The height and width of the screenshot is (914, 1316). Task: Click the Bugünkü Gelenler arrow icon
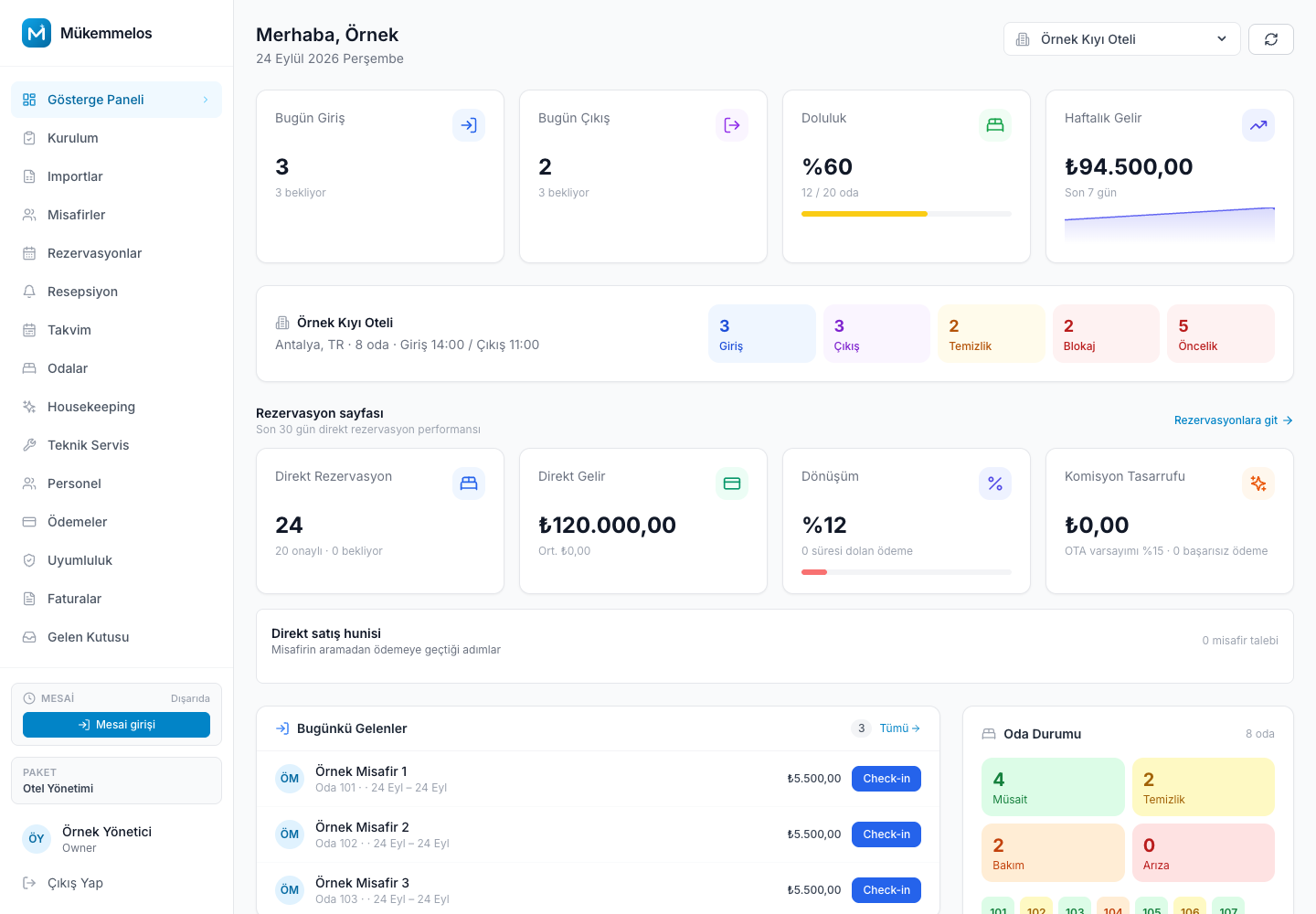point(282,728)
